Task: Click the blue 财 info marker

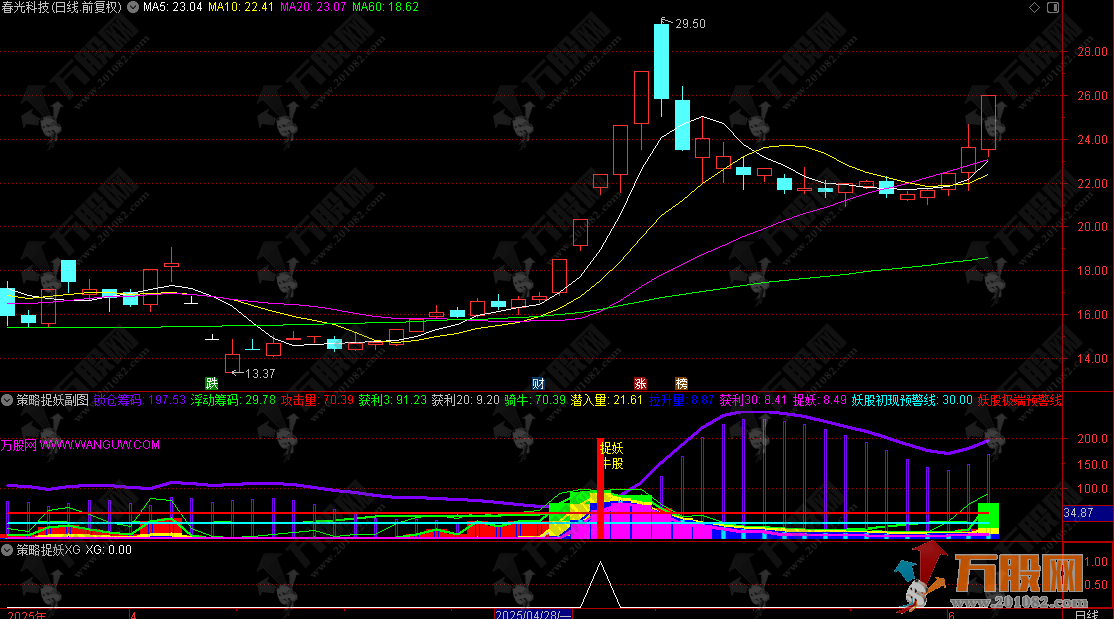Action: [x=538, y=383]
